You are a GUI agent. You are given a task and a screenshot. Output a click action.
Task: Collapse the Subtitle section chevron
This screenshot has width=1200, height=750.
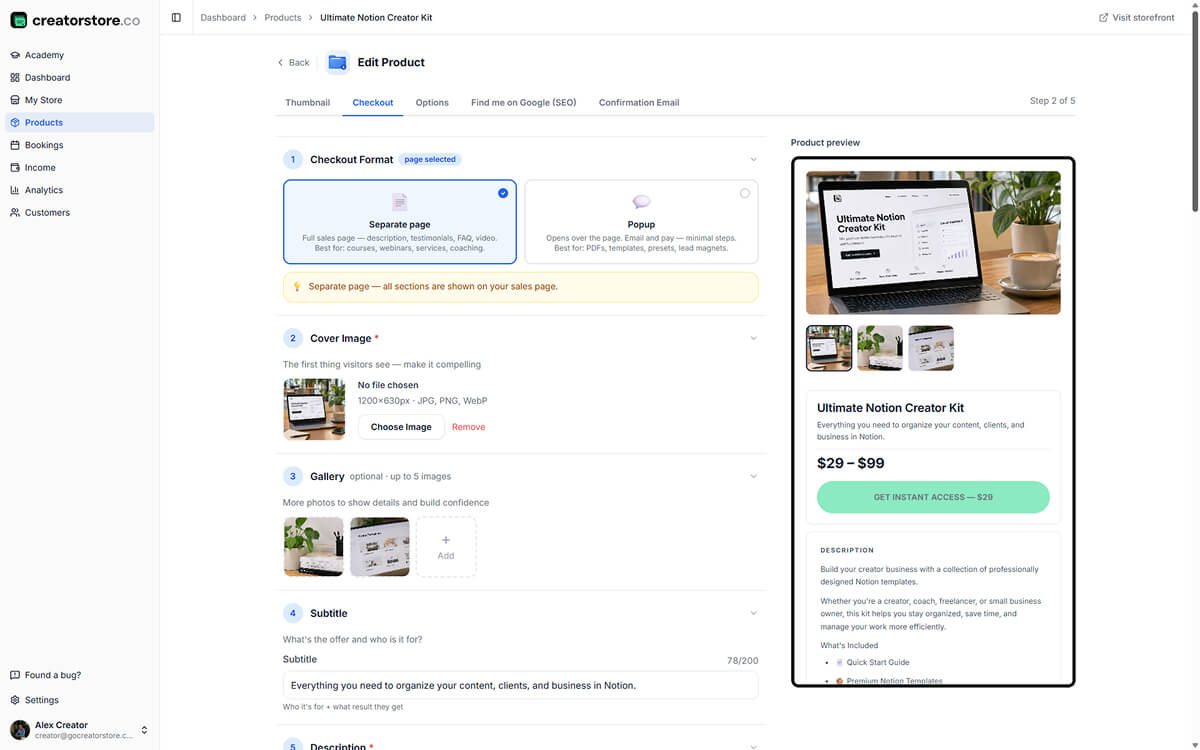753,613
